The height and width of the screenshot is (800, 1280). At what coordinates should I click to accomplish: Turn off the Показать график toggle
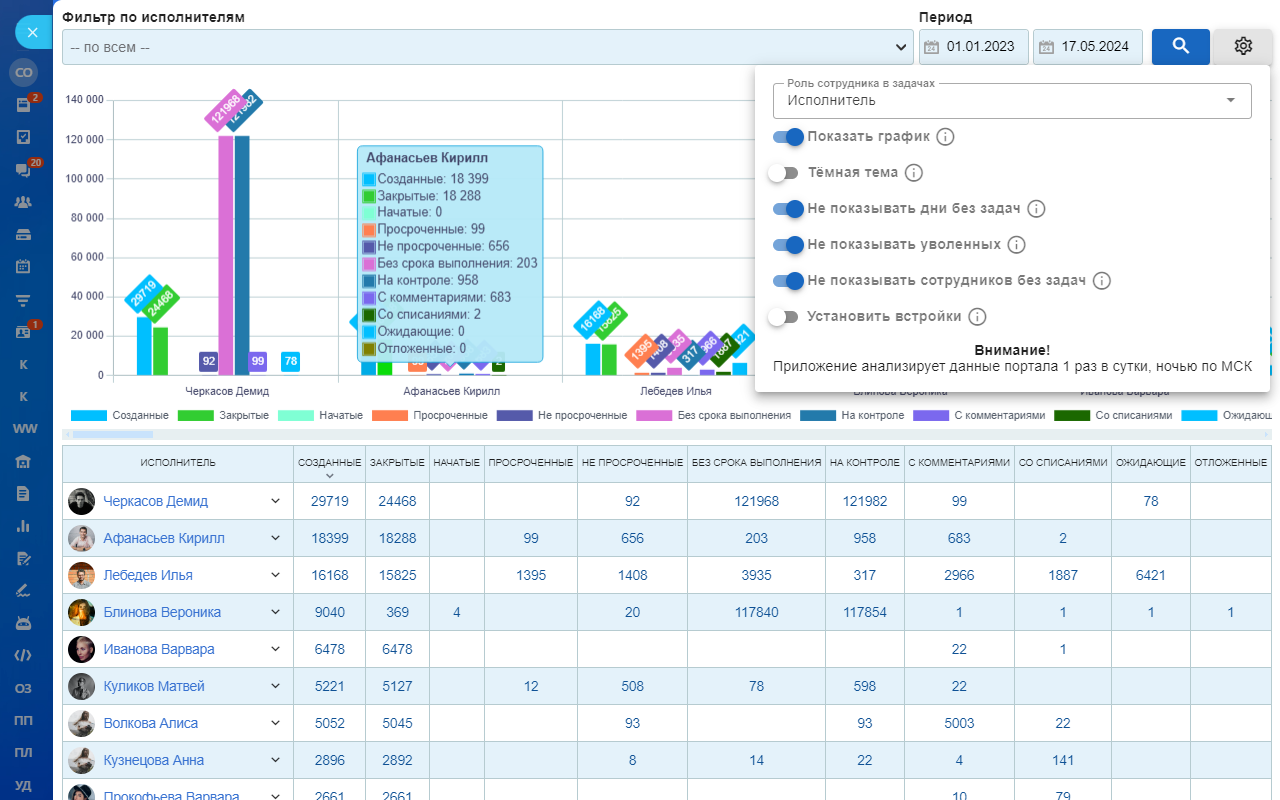[x=789, y=137]
